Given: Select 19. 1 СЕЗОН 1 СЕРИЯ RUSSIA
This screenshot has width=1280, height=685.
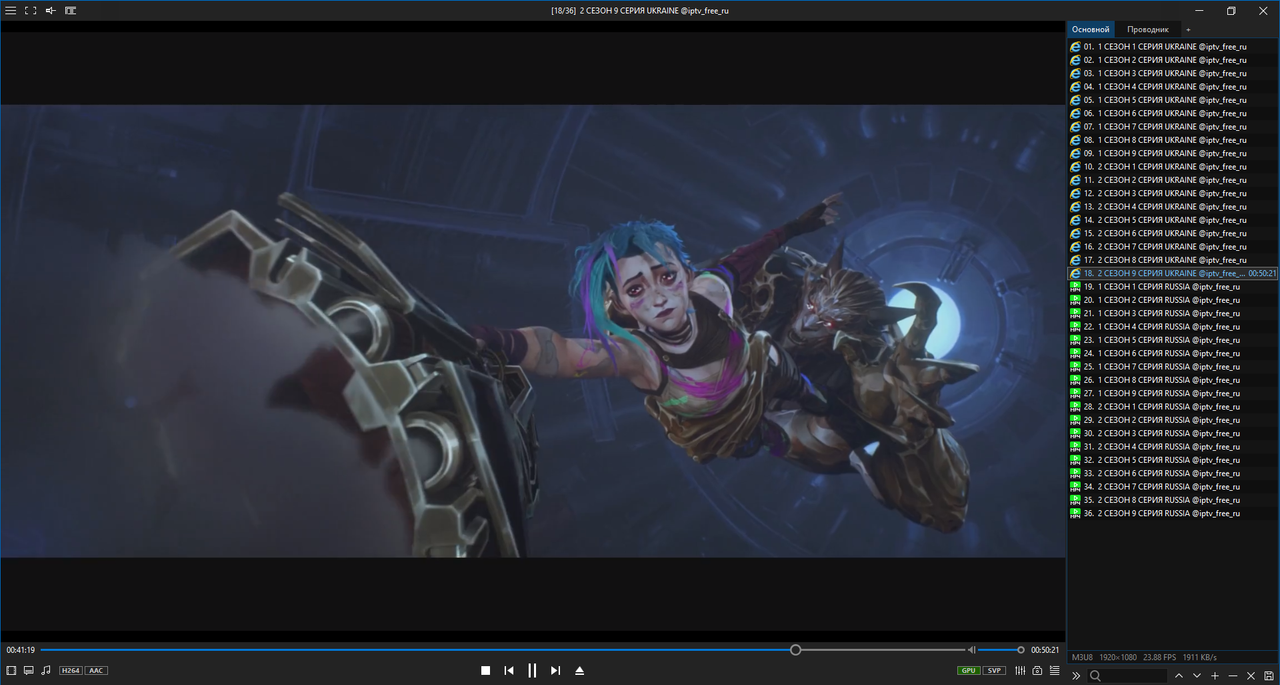Looking at the screenshot, I should (1173, 286).
